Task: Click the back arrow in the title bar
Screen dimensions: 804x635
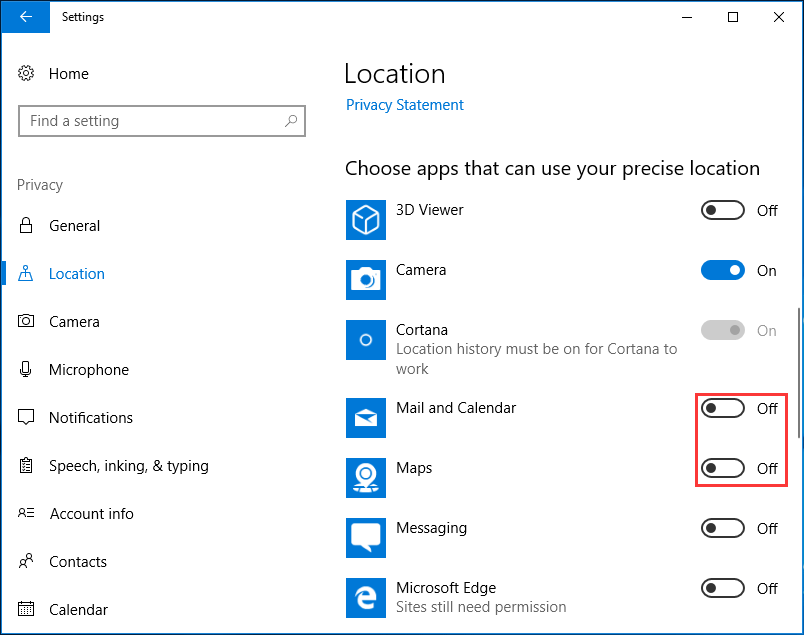Action: point(25,16)
